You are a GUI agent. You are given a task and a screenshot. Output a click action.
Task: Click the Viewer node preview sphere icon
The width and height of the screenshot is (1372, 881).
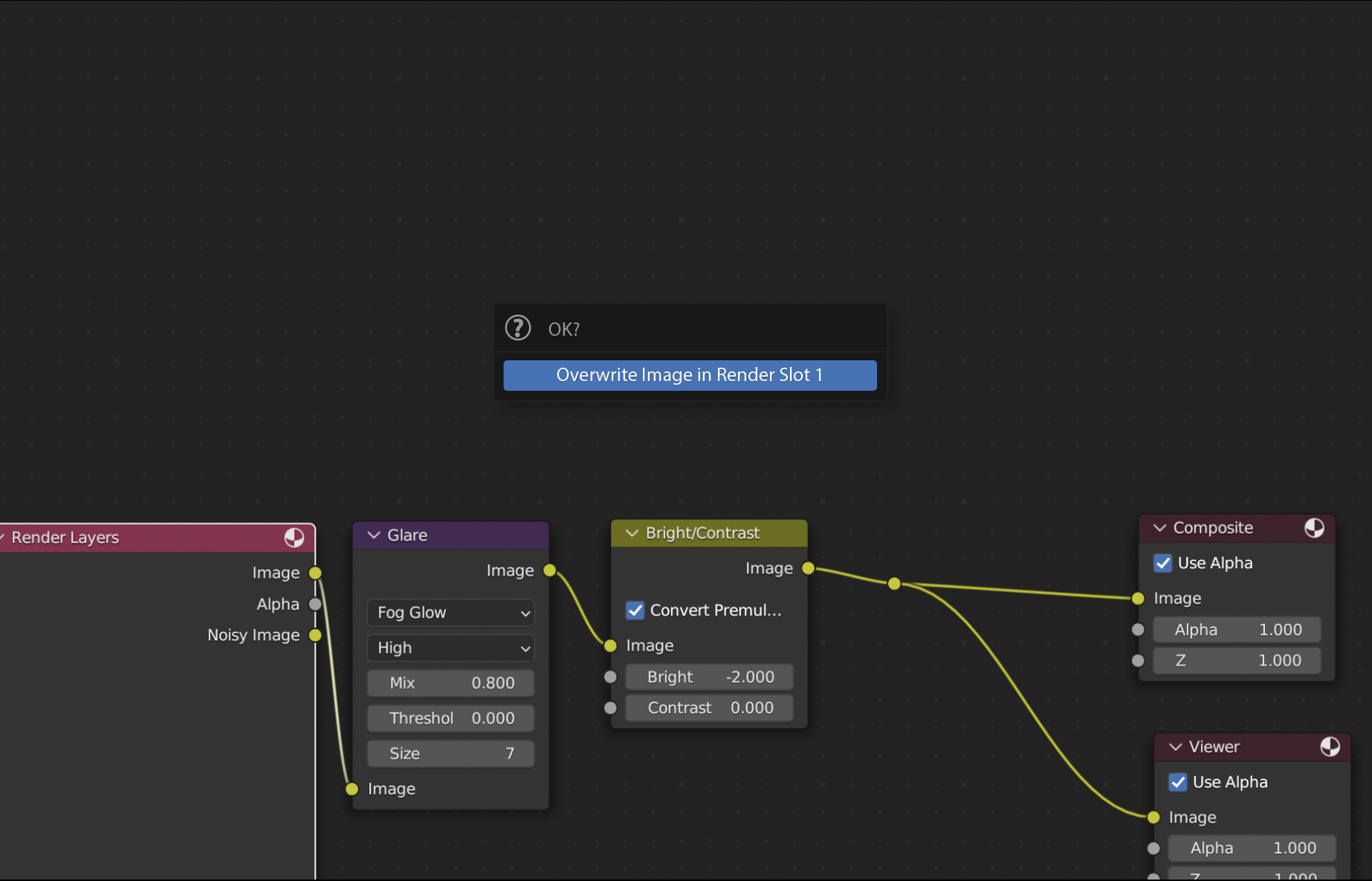[x=1330, y=747]
